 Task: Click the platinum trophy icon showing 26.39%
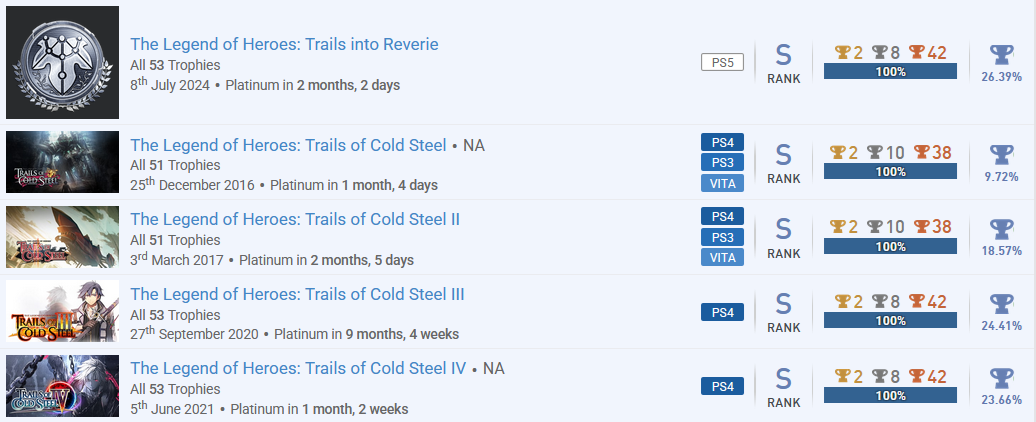(x=1002, y=55)
